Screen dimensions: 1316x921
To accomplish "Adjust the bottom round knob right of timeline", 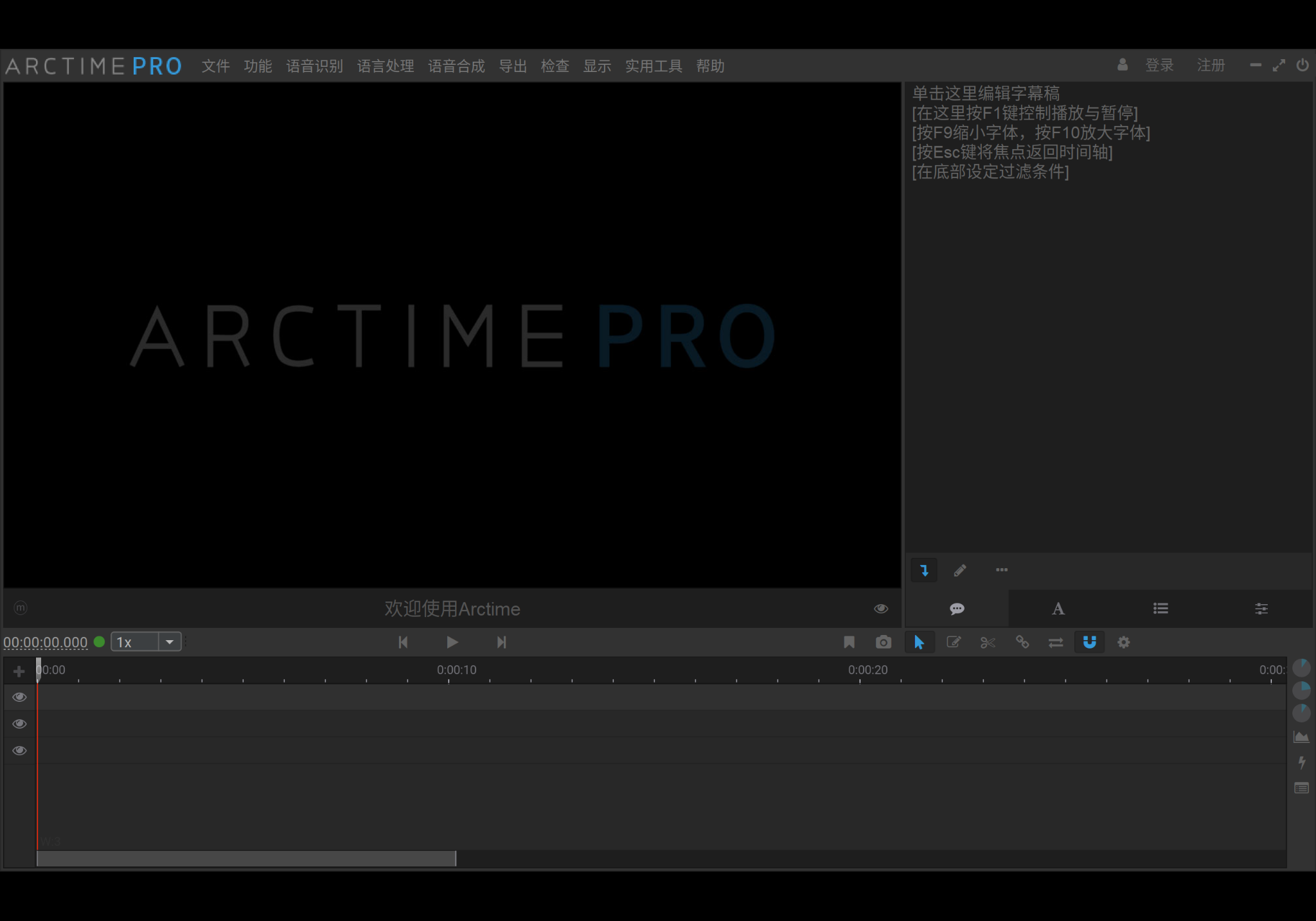I will pyautogui.click(x=1301, y=713).
